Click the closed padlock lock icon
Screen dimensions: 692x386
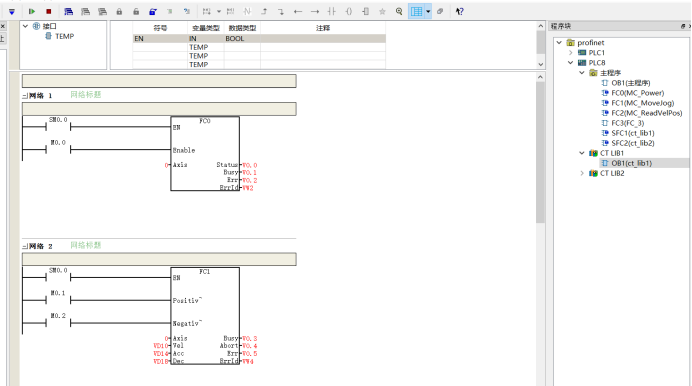click(119, 11)
